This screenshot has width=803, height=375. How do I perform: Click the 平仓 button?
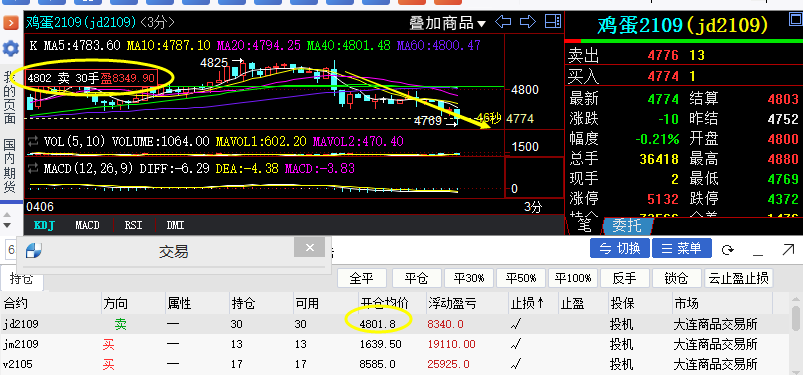tap(416, 278)
